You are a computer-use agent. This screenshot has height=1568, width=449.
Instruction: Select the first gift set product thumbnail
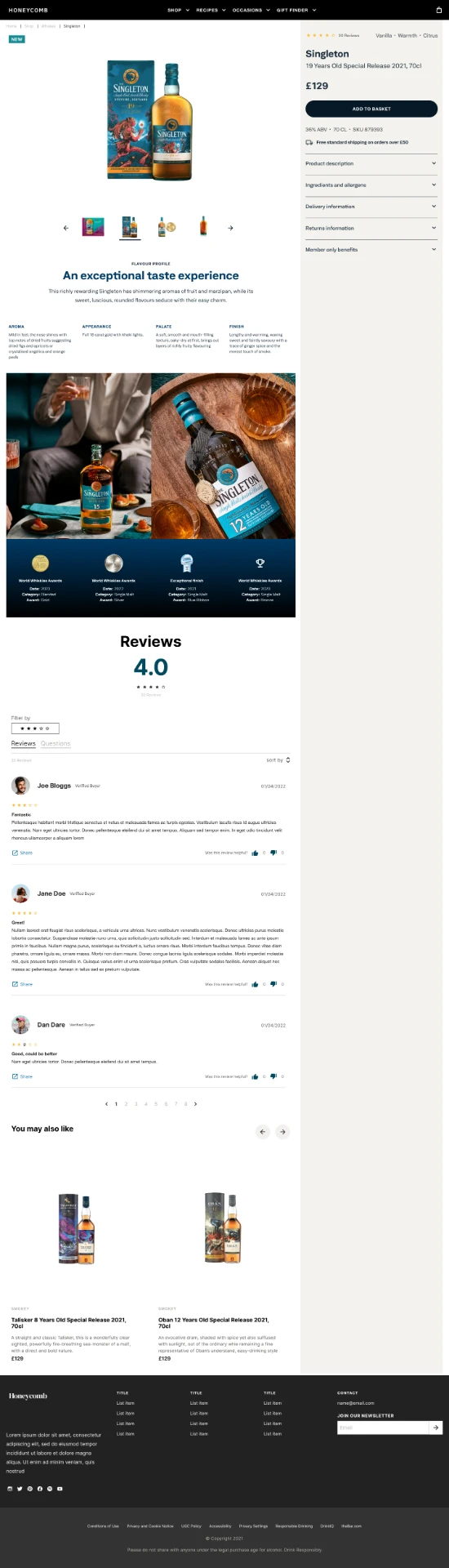click(93, 227)
